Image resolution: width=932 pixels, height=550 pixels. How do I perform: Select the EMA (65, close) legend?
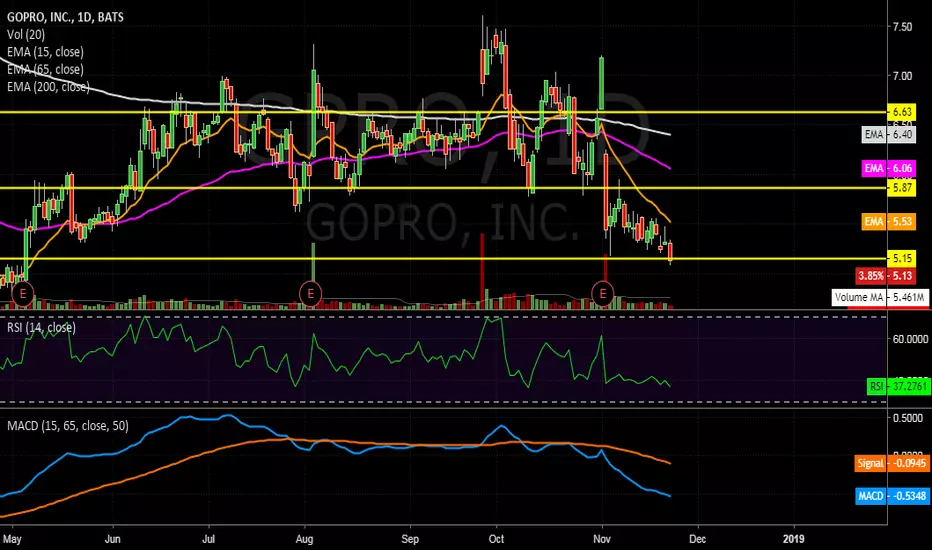point(45,69)
